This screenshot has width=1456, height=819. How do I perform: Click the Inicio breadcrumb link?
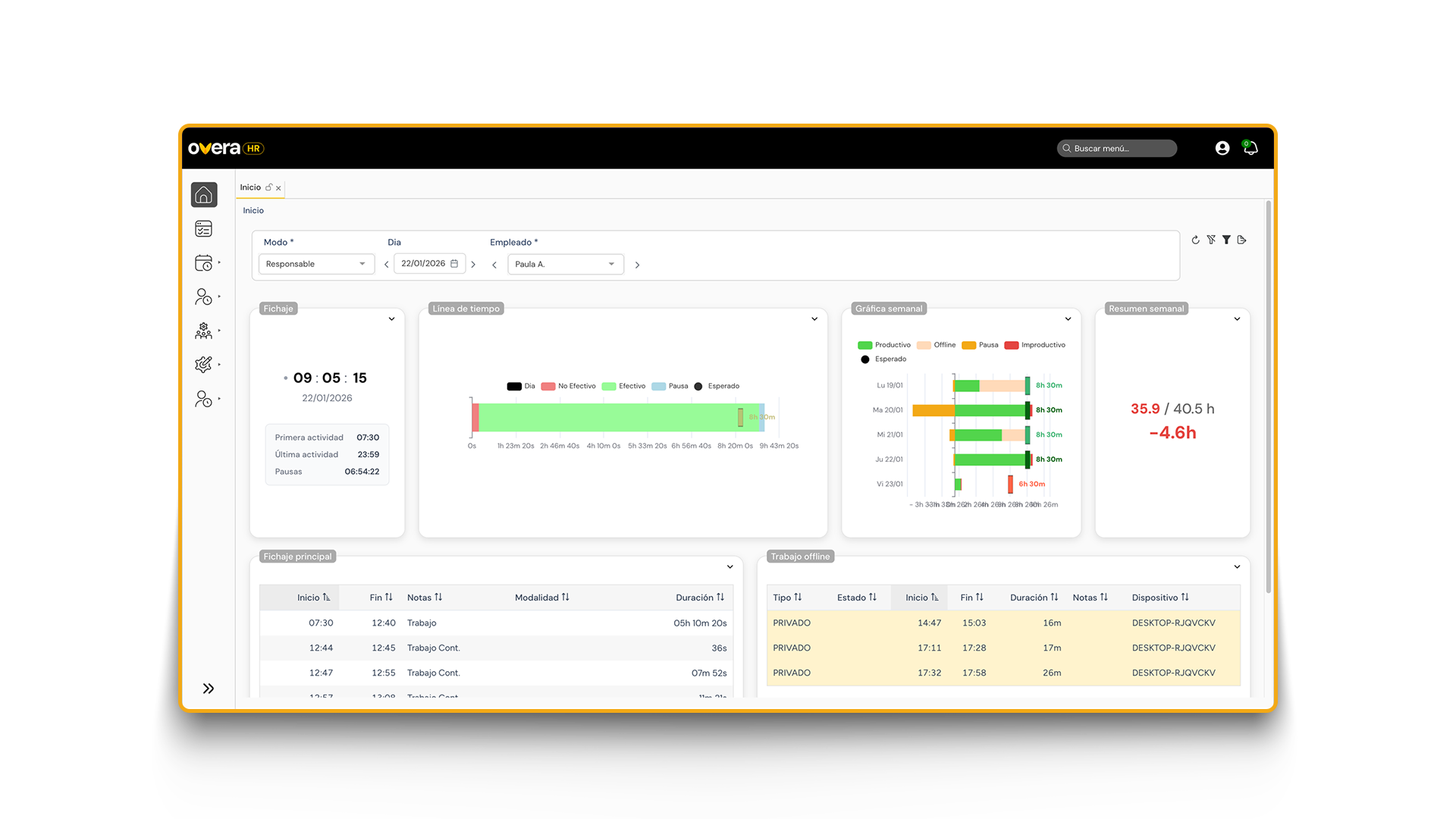coord(253,211)
